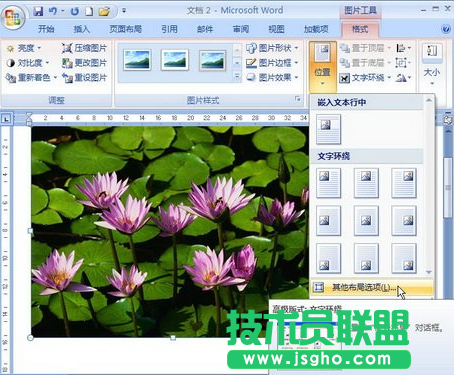Image resolution: width=454 pixels, height=375 pixels.
Task: Click the picture's bottom-left corner handle
Action: (30, 338)
